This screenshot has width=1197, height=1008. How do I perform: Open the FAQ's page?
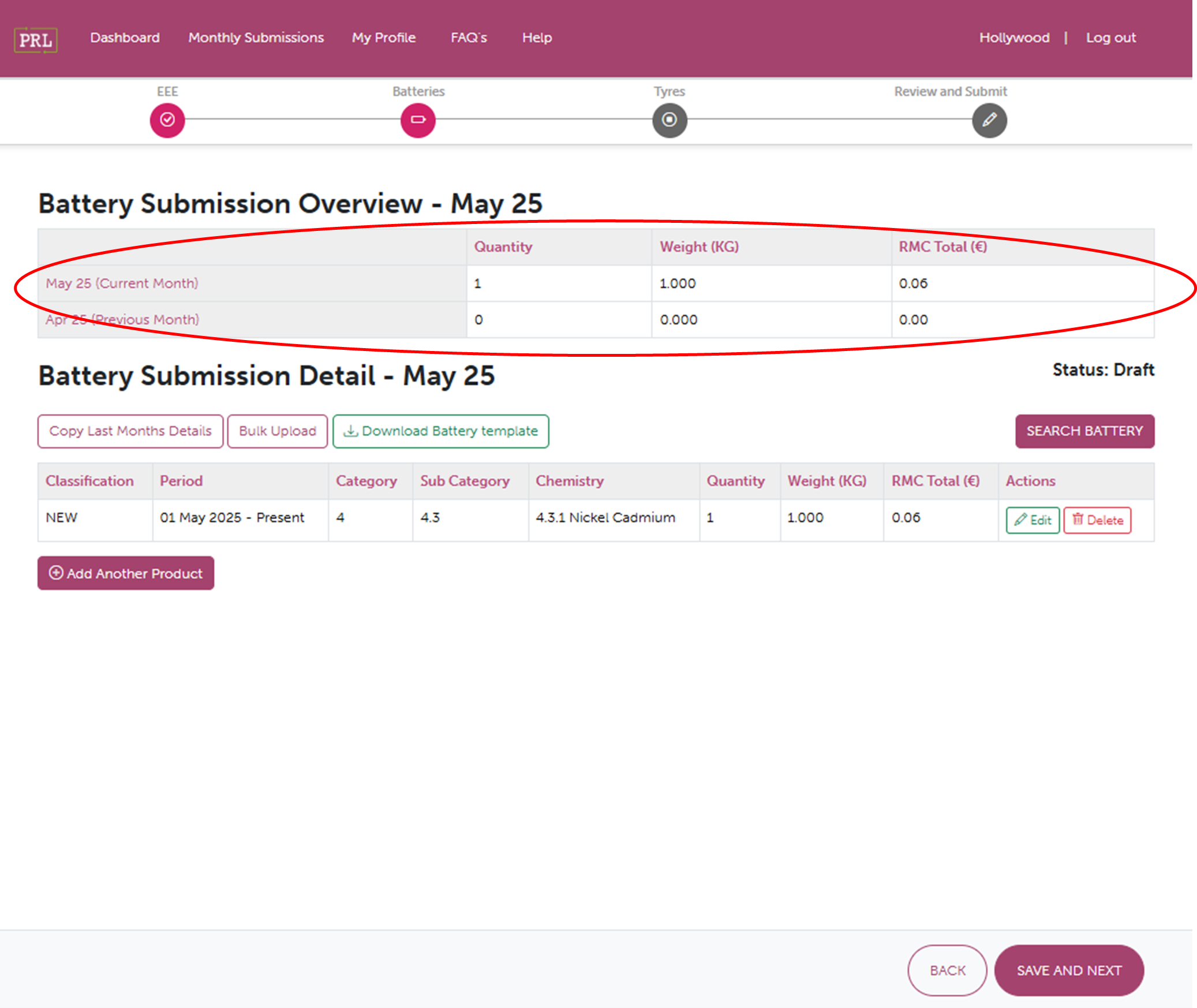click(469, 38)
